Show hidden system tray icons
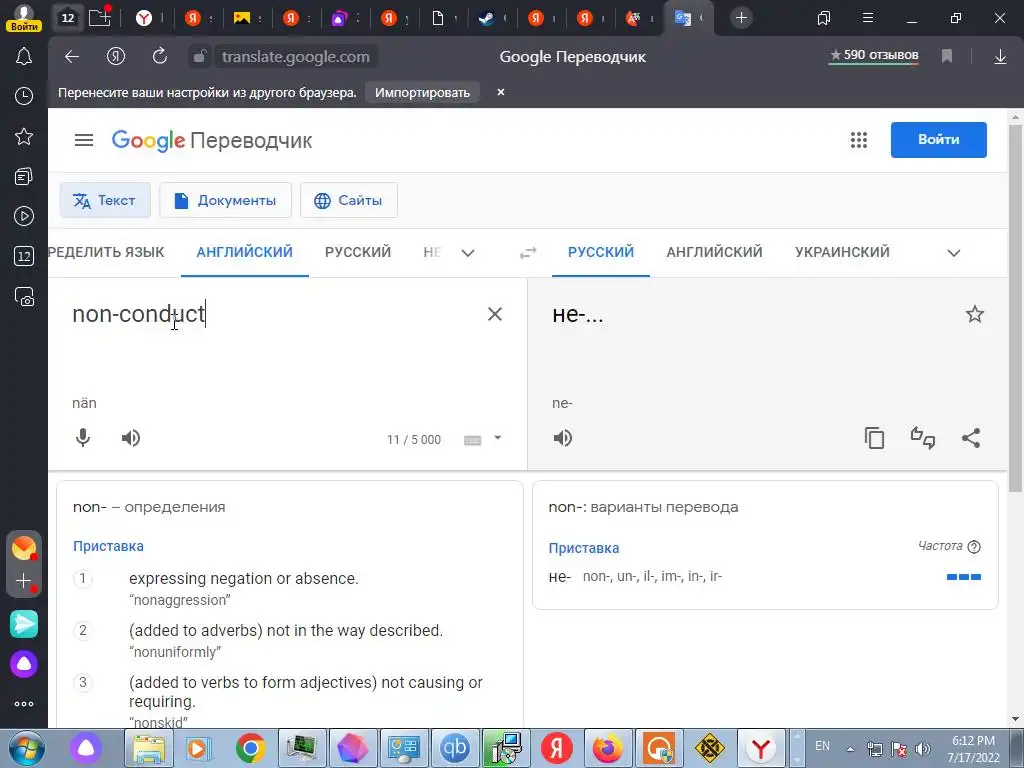 click(x=850, y=749)
